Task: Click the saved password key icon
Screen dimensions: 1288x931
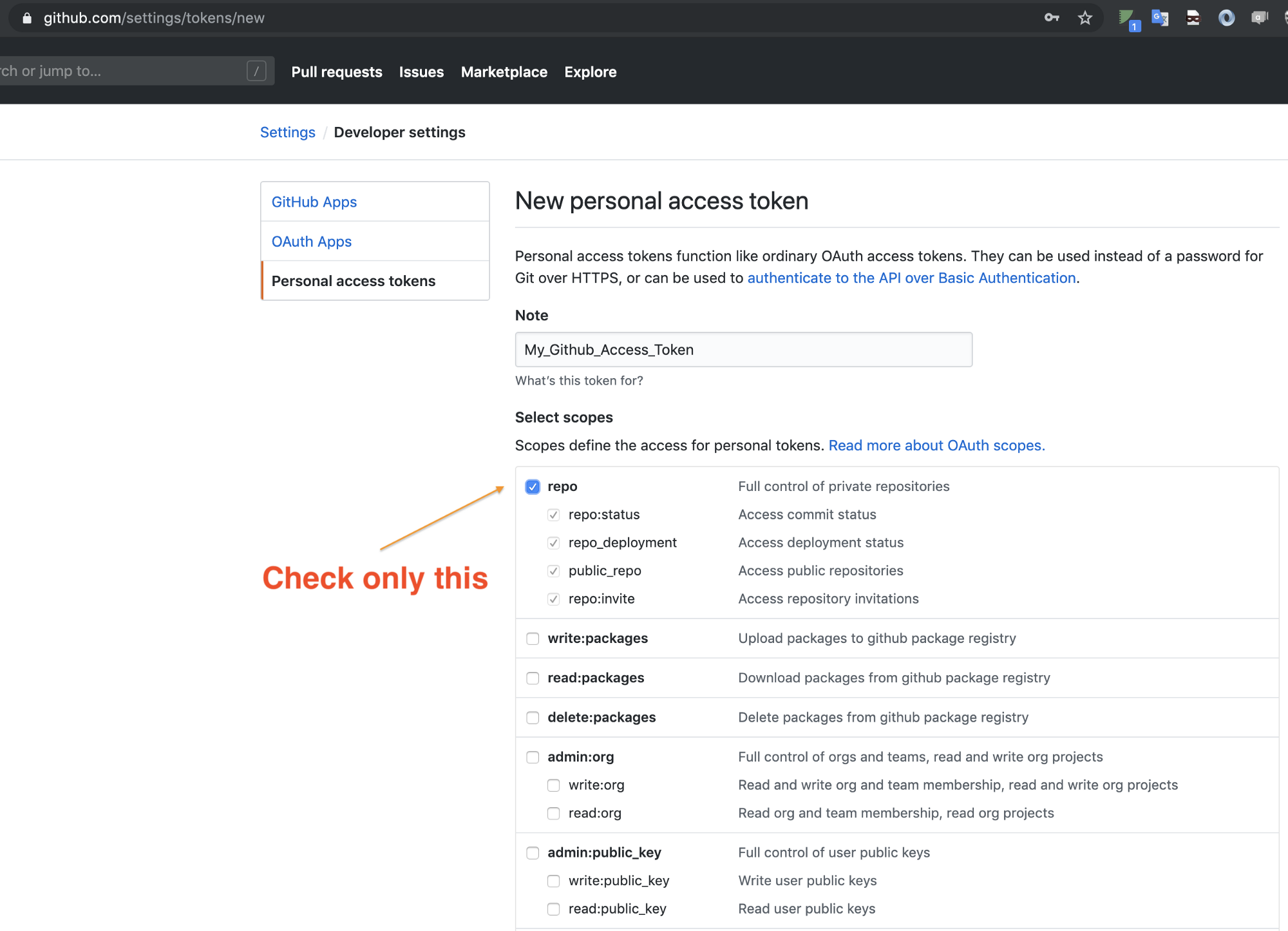Action: pyautogui.click(x=1051, y=17)
